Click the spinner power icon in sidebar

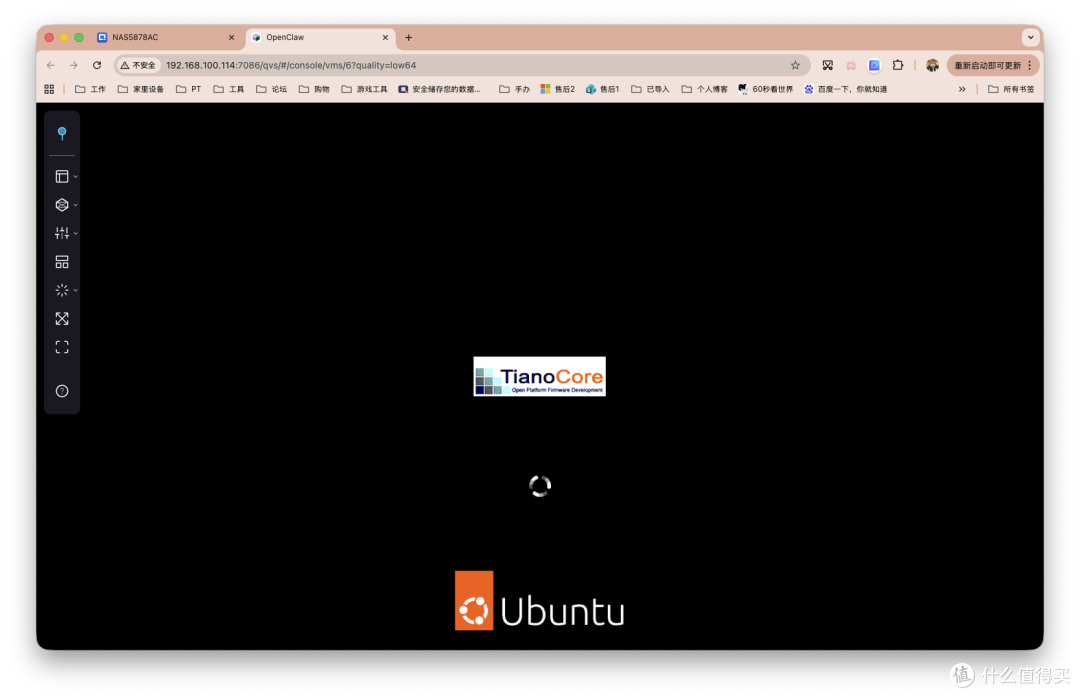[62, 290]
